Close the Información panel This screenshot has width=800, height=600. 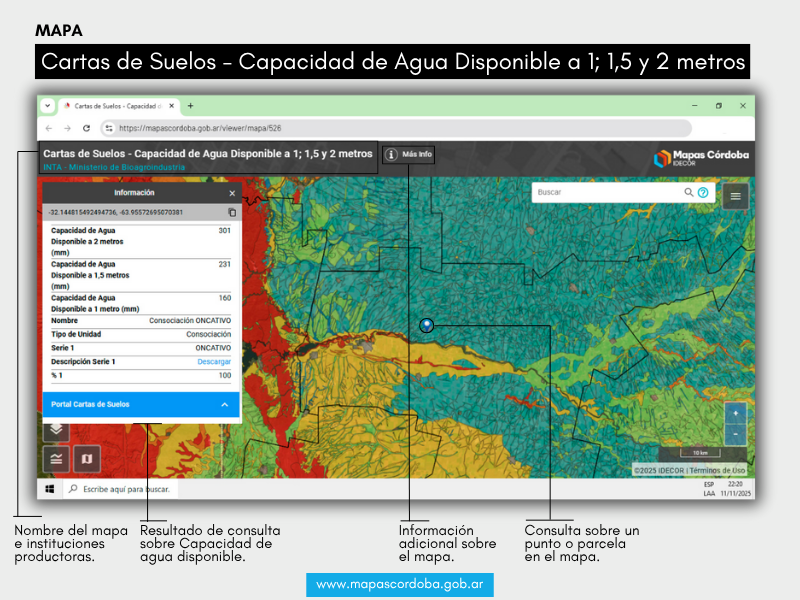[232, 193]
